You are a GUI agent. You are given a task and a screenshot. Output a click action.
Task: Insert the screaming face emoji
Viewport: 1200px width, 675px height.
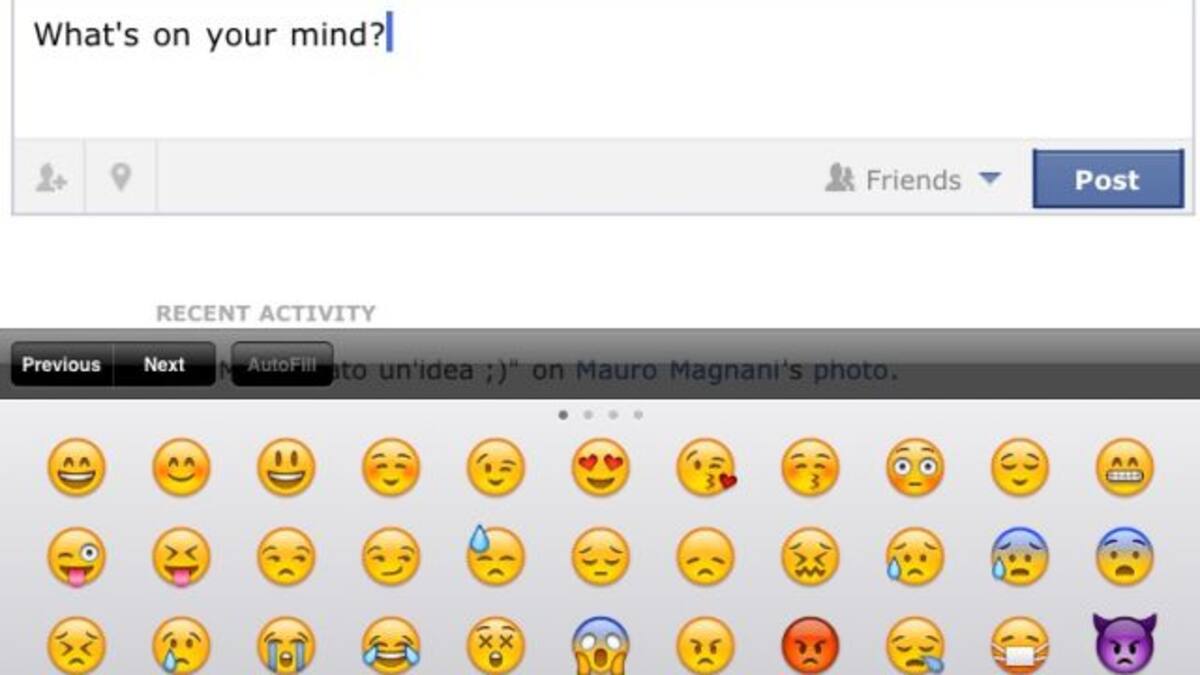601,646
